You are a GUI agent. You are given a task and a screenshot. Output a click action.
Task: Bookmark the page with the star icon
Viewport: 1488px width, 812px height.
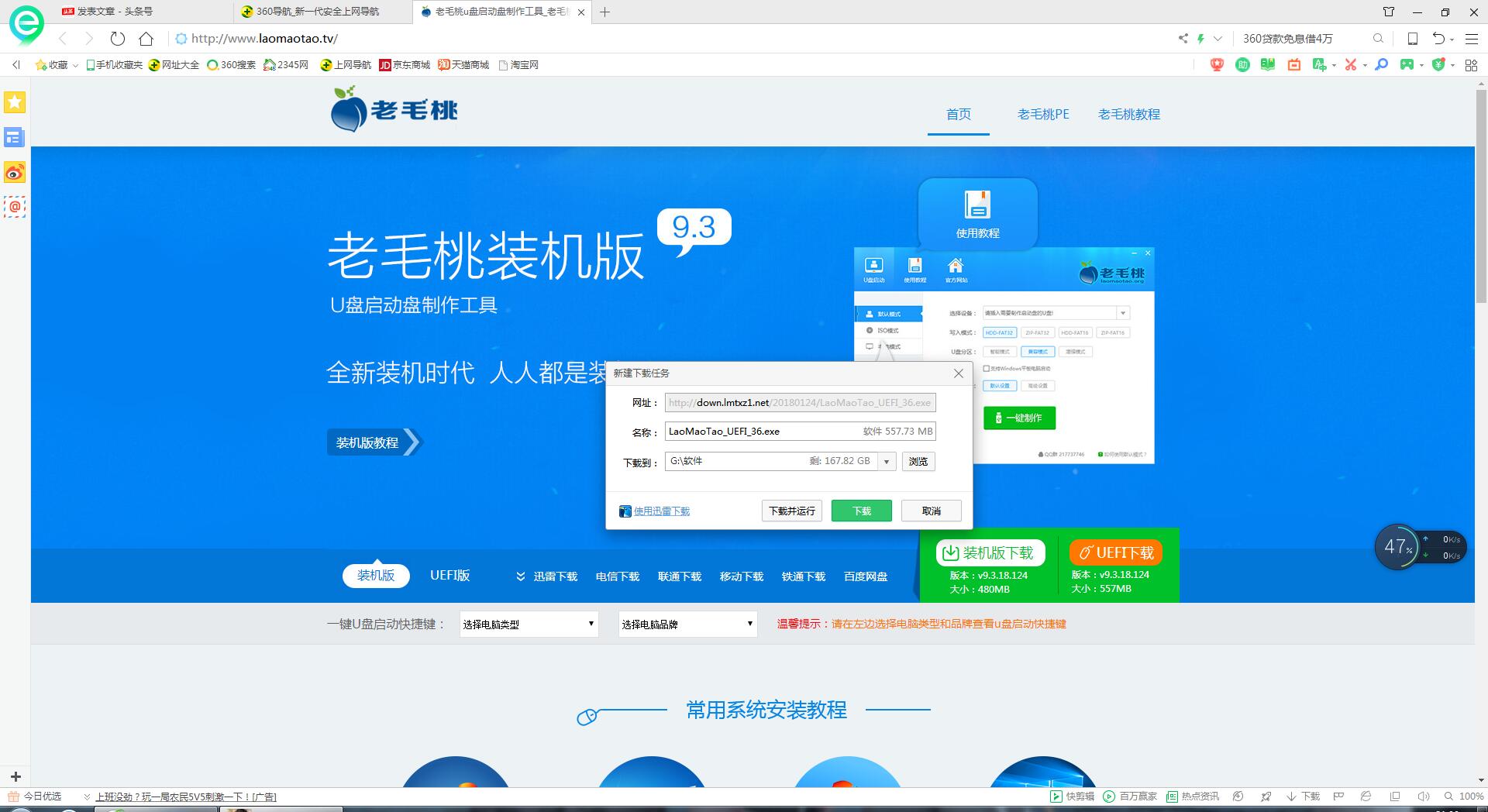pyautogui.click(x=13, y=101)
